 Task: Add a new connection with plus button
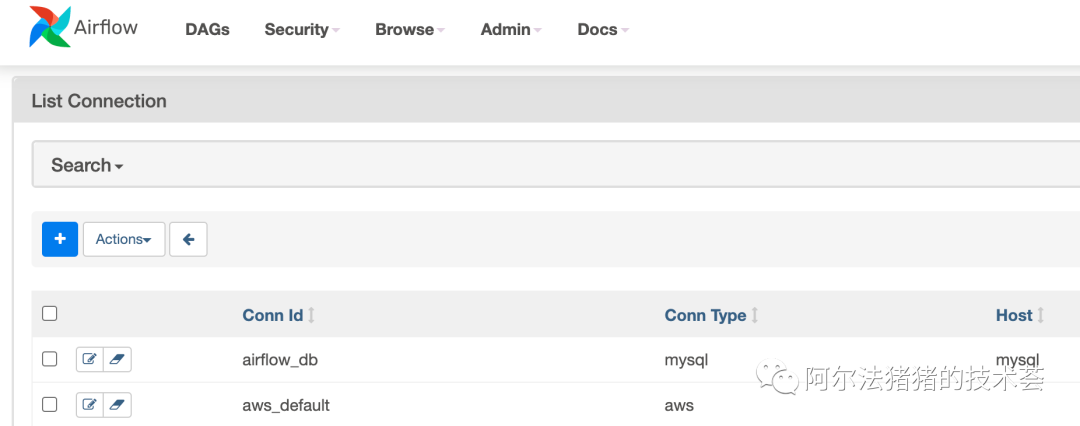[x=60, y=239]
